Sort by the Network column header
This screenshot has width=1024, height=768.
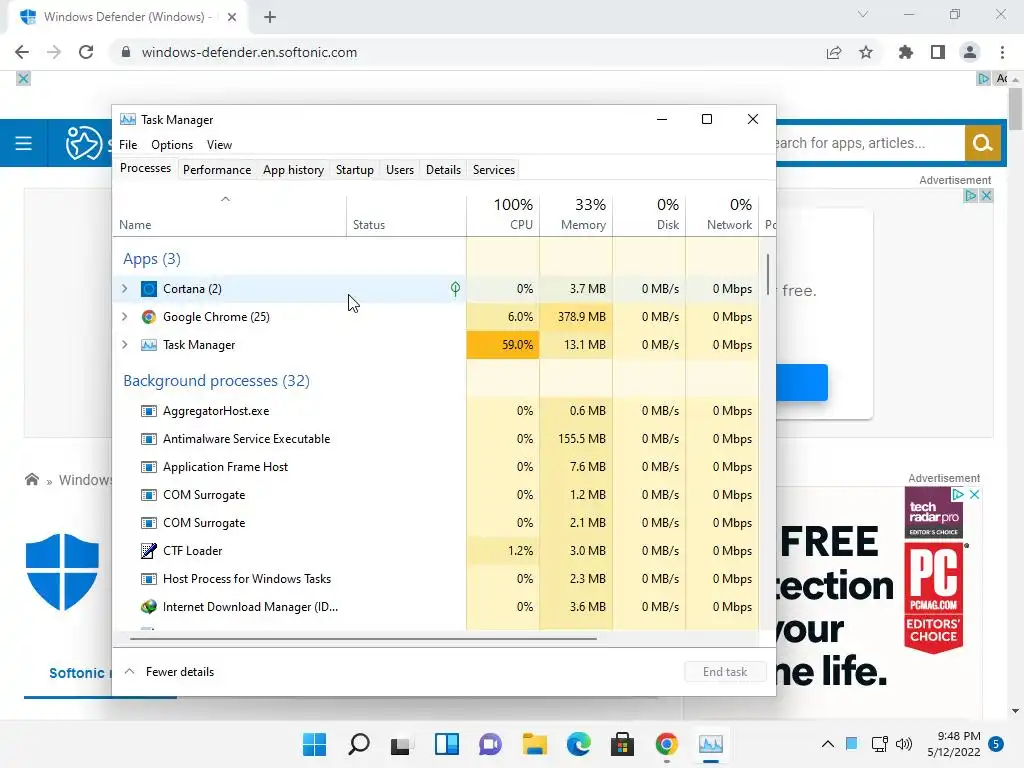tap(722, 215)
